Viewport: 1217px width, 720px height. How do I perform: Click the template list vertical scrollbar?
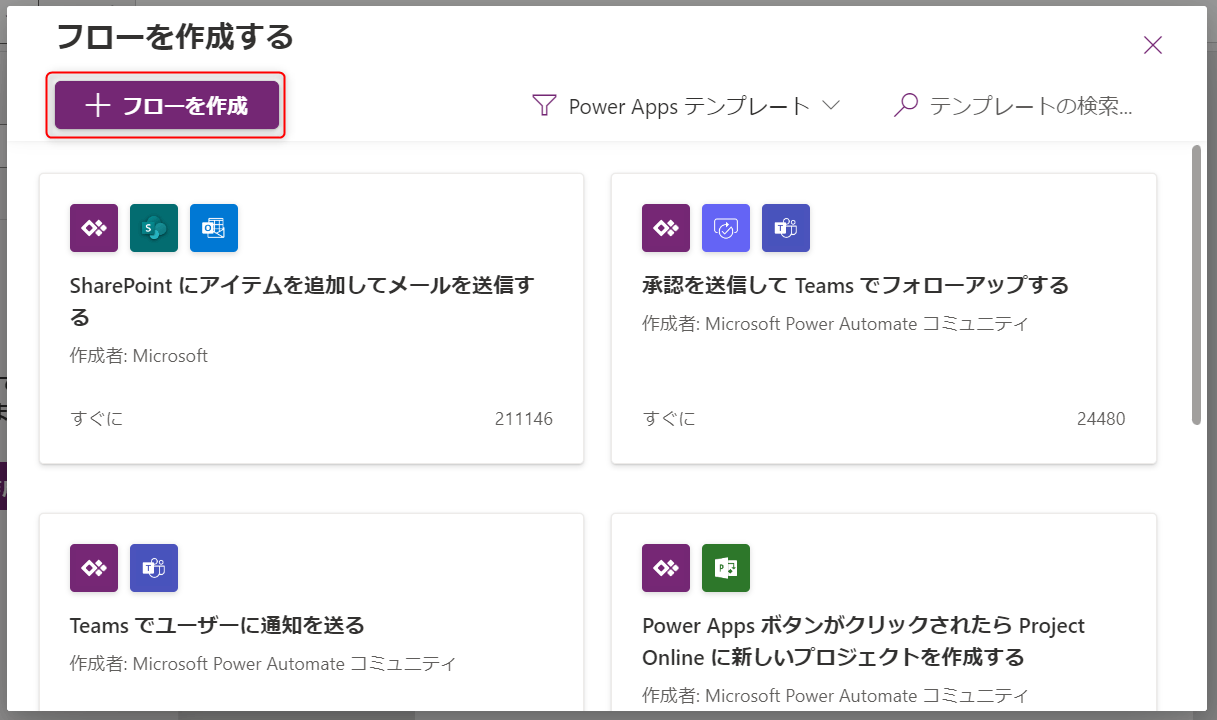tap(1196, 285)
